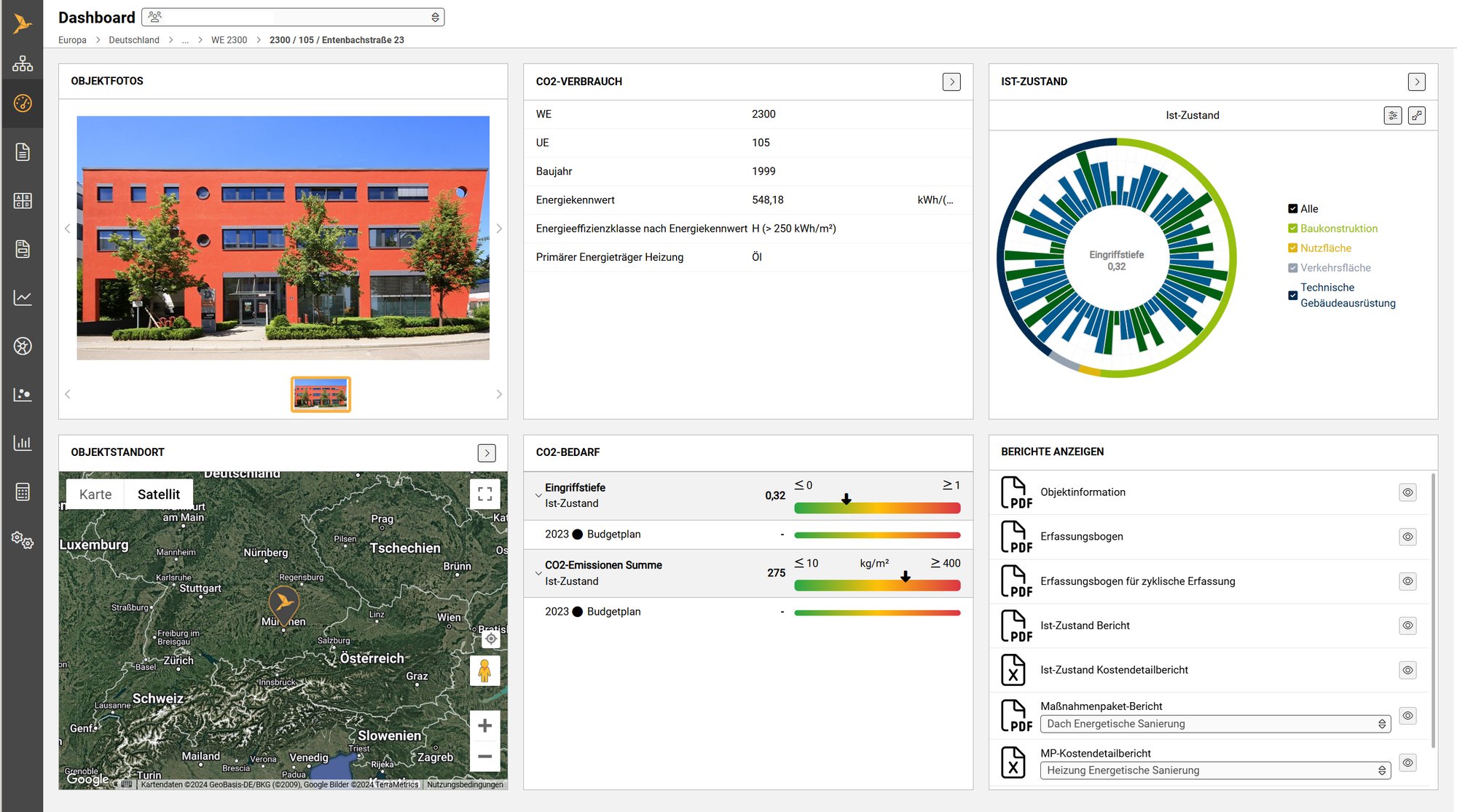This screenshot has width=1457, height=812.
Task: Toggle the Nutzfläche checkbox
Action: coord(1293,248)
